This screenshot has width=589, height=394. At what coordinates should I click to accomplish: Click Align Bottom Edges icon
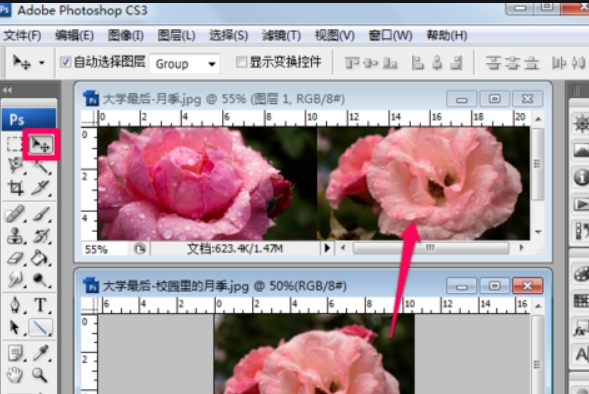point(390,63)
